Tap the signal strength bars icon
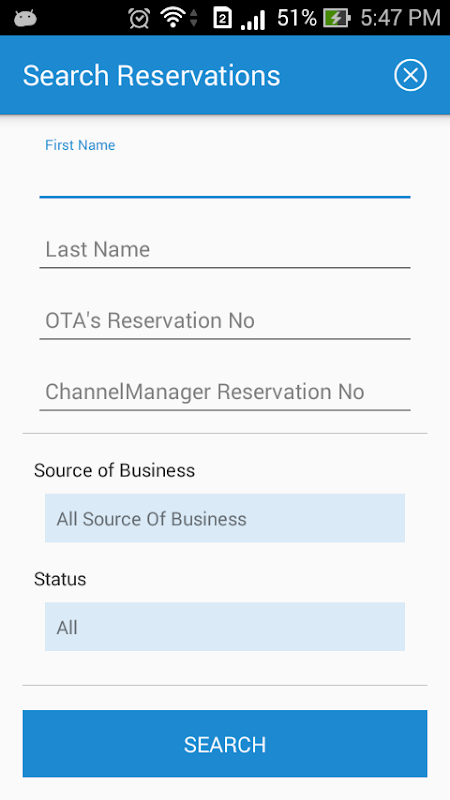This screenshot has width=450, height=800. click(253, 19)
